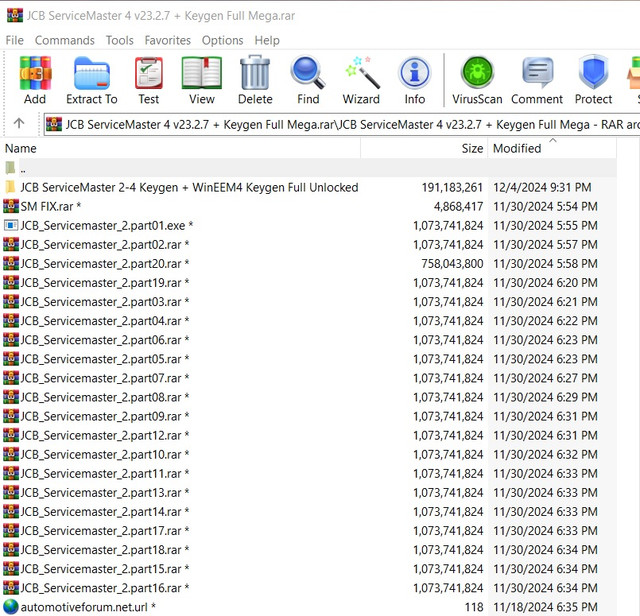Select JCB_Servicemaster_2.part17.rar row
This screenshot has height=616, width=640.
[308, 531]
